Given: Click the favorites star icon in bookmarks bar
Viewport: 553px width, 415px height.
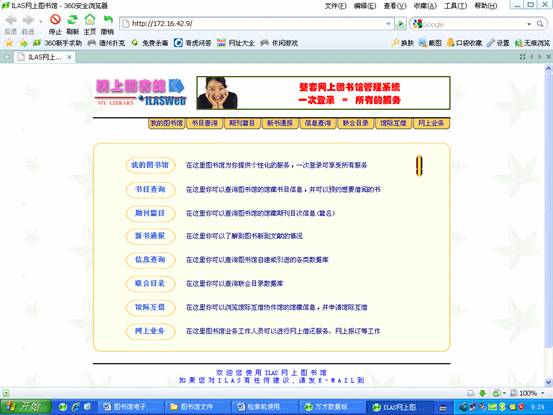Looking at the screenshot, I should [9, 43].
